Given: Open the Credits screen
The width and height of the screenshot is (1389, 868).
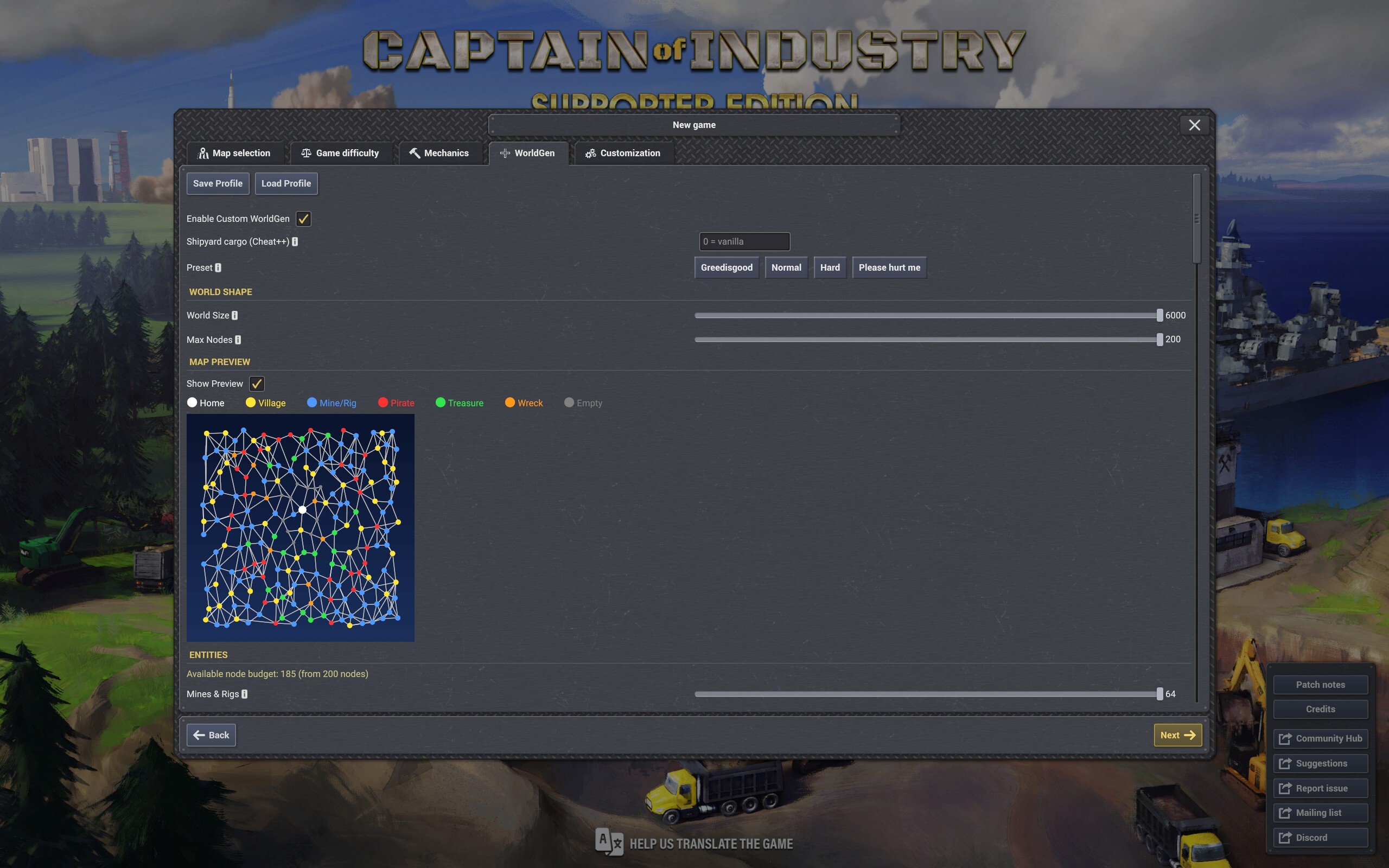Looking at the screenshot, I should pyautogui.click(x=1320, y=710).
